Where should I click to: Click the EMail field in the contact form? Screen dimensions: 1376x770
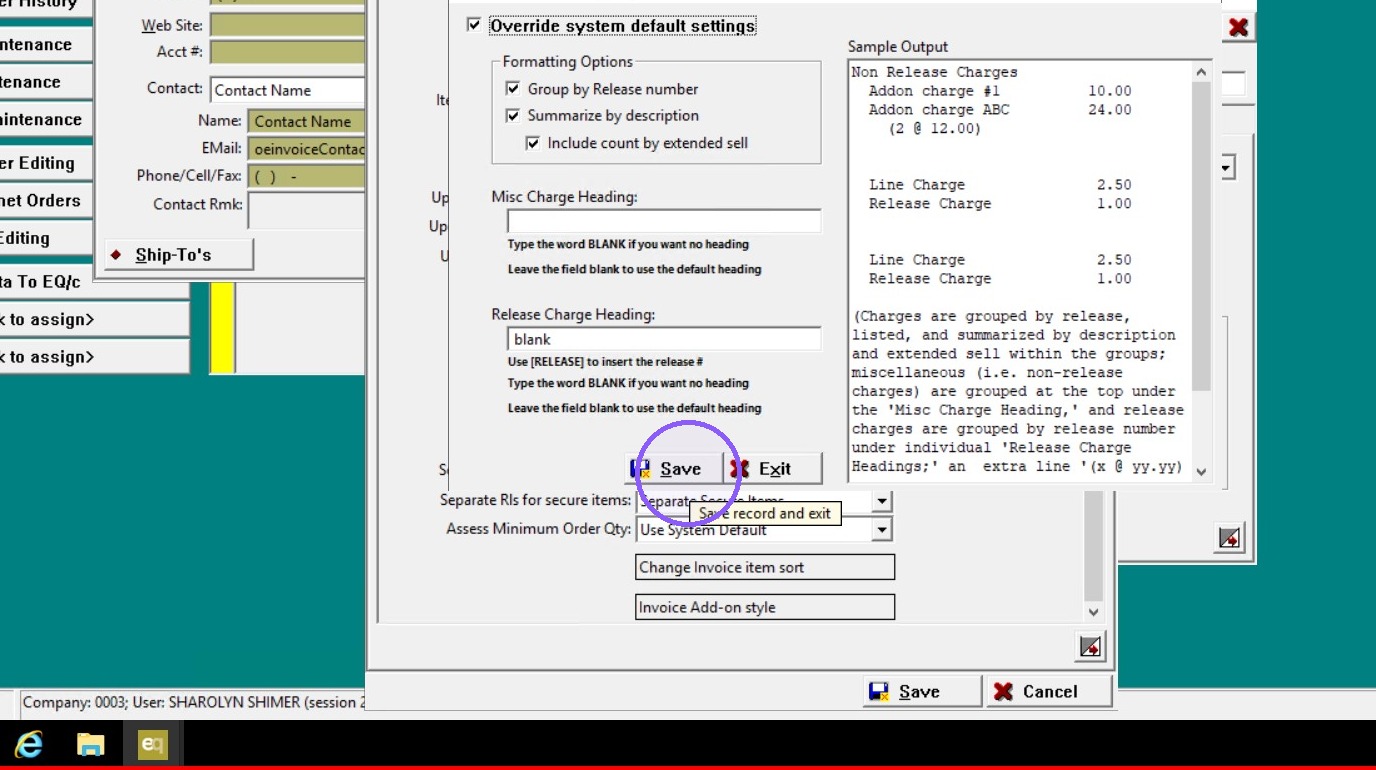pos(306,148)
